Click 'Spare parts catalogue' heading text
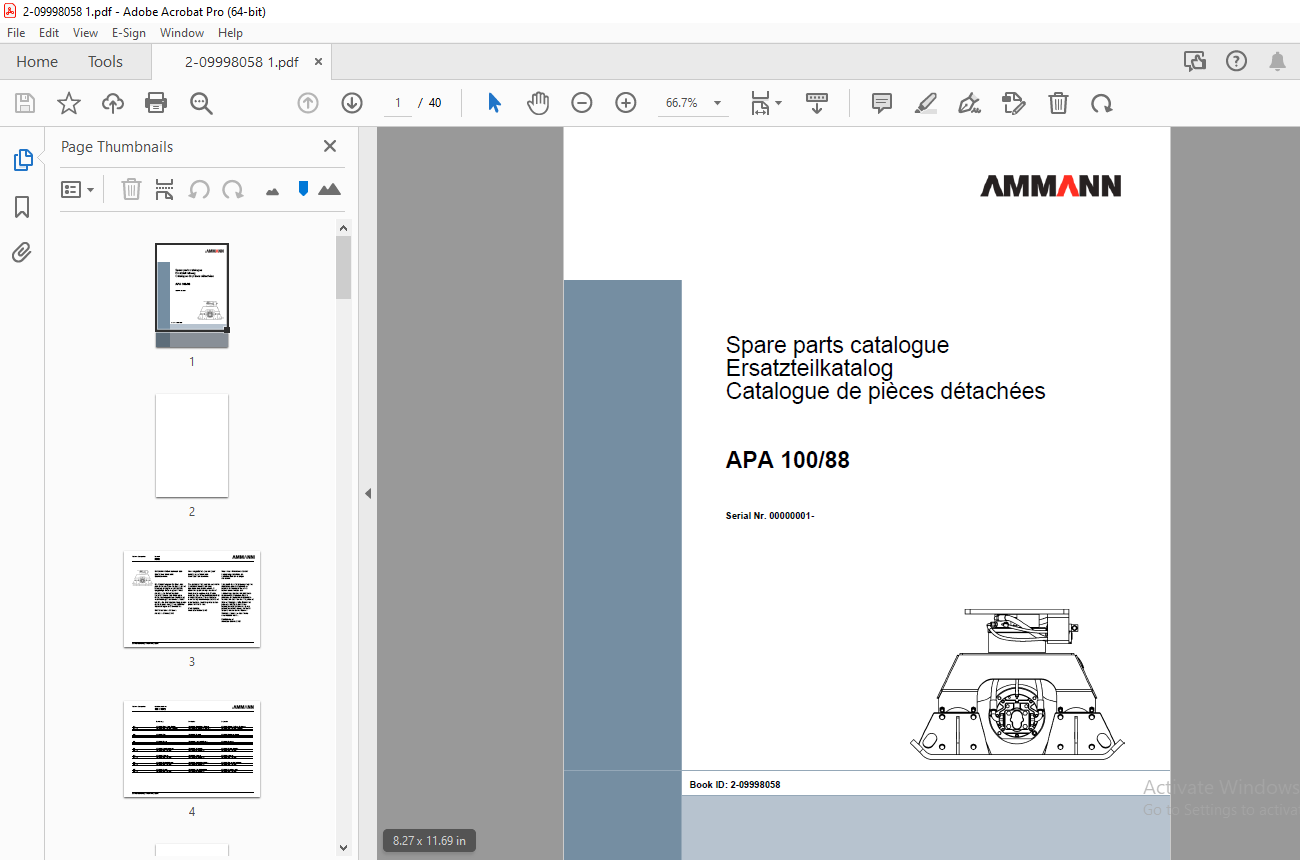This screenshot has height=860, width=1300. pyautogui.click(x=837, y=345)
